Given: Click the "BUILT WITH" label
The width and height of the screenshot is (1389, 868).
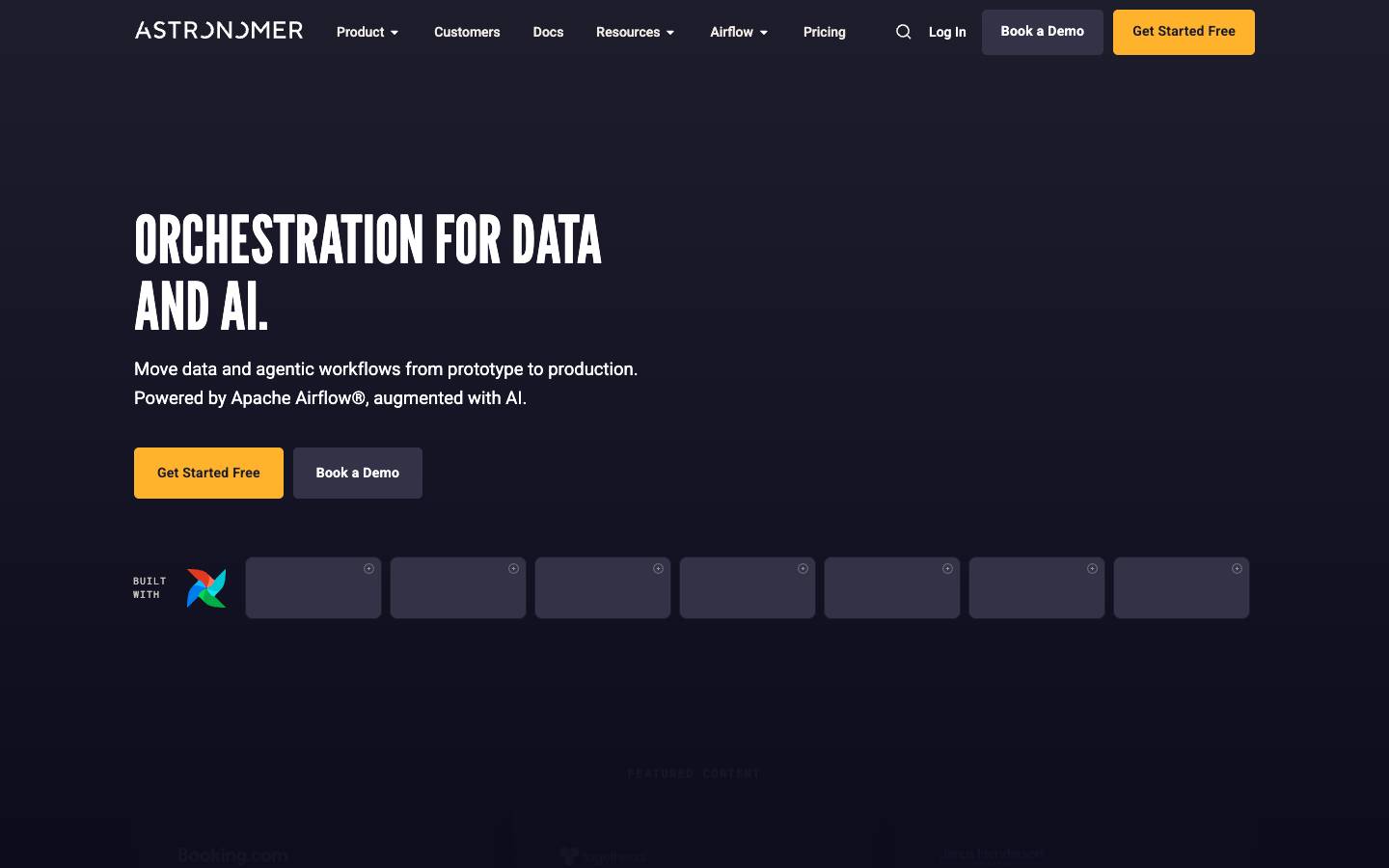Looking at the screenshot, I should pyautogui.click(x=150, y=588).
